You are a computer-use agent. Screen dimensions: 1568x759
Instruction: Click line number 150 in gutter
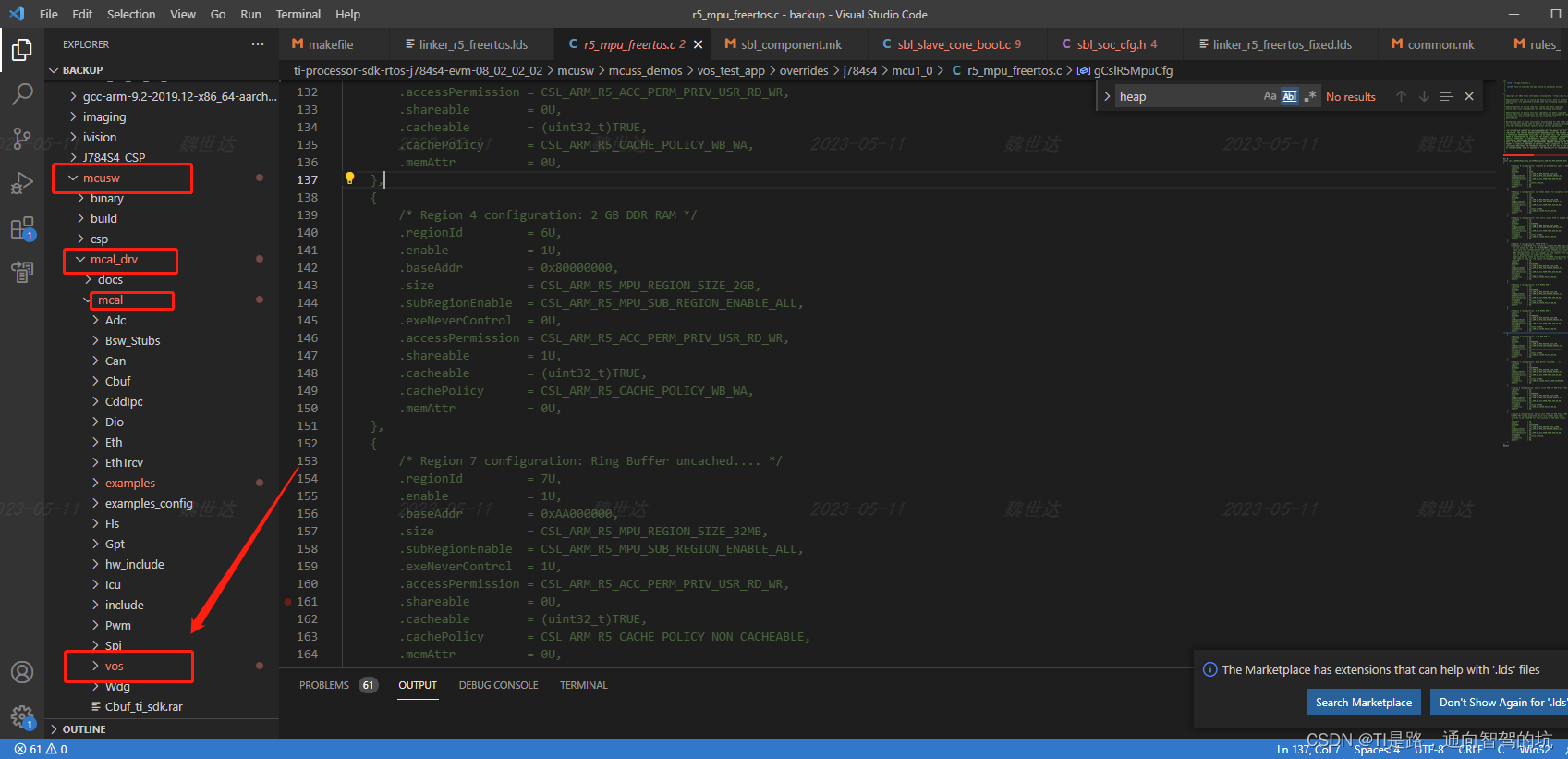tap(307, 408)
